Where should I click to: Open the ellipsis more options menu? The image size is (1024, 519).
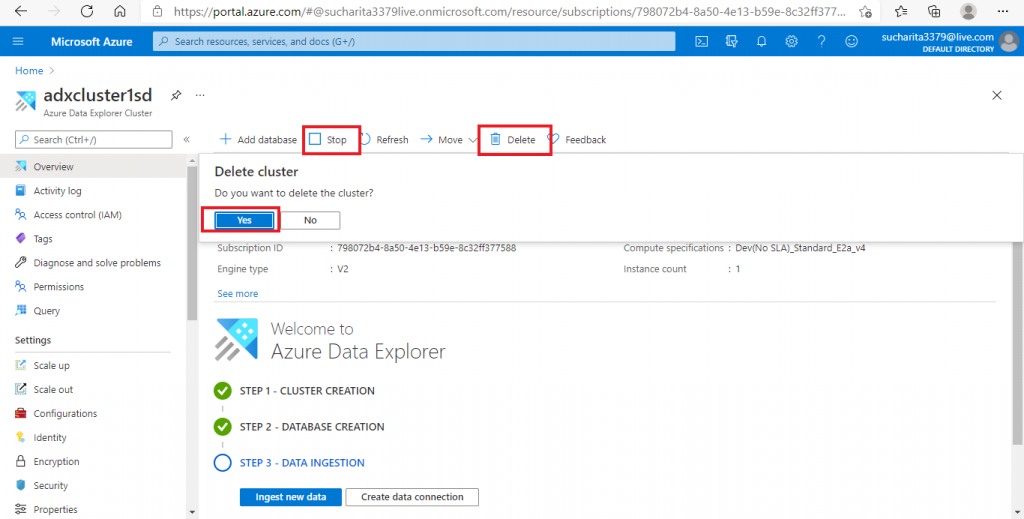point(200,95)
